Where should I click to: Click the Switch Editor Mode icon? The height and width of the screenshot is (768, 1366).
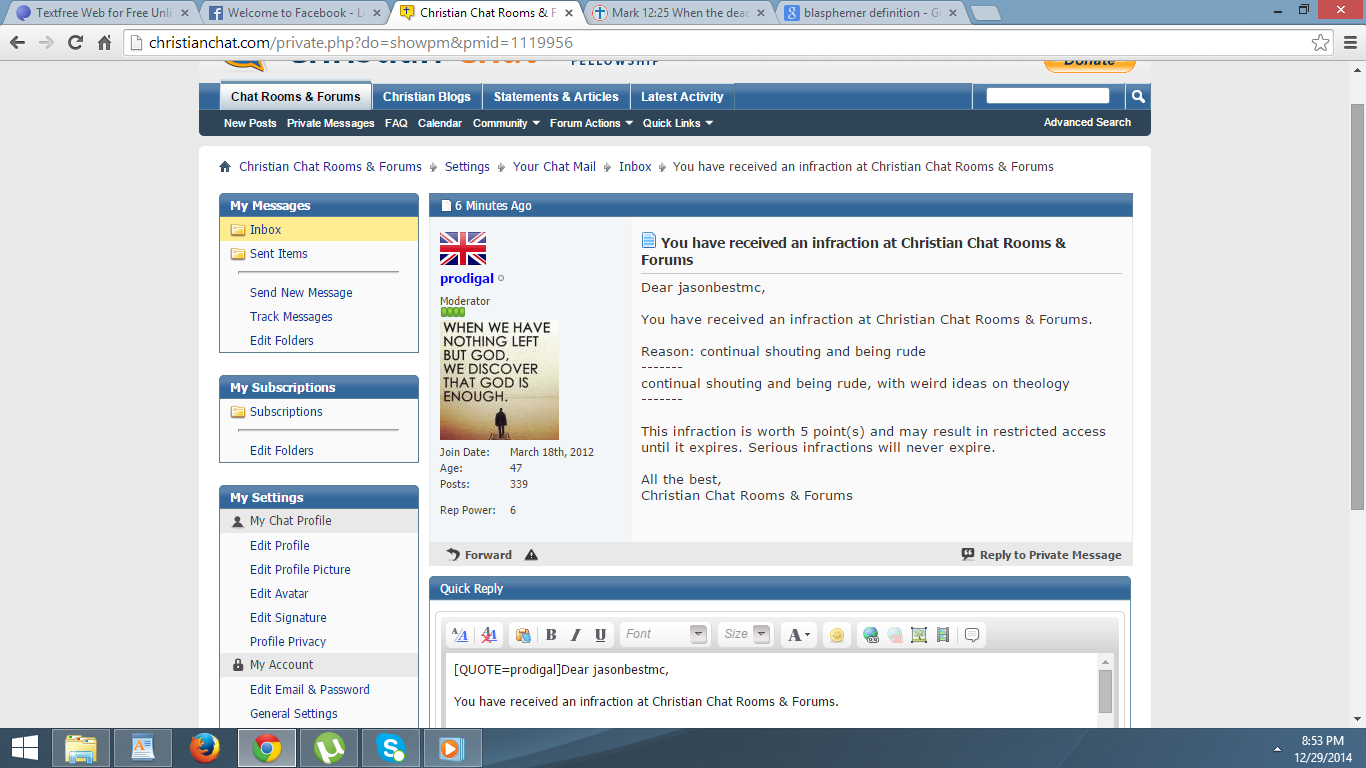point(460,635)
